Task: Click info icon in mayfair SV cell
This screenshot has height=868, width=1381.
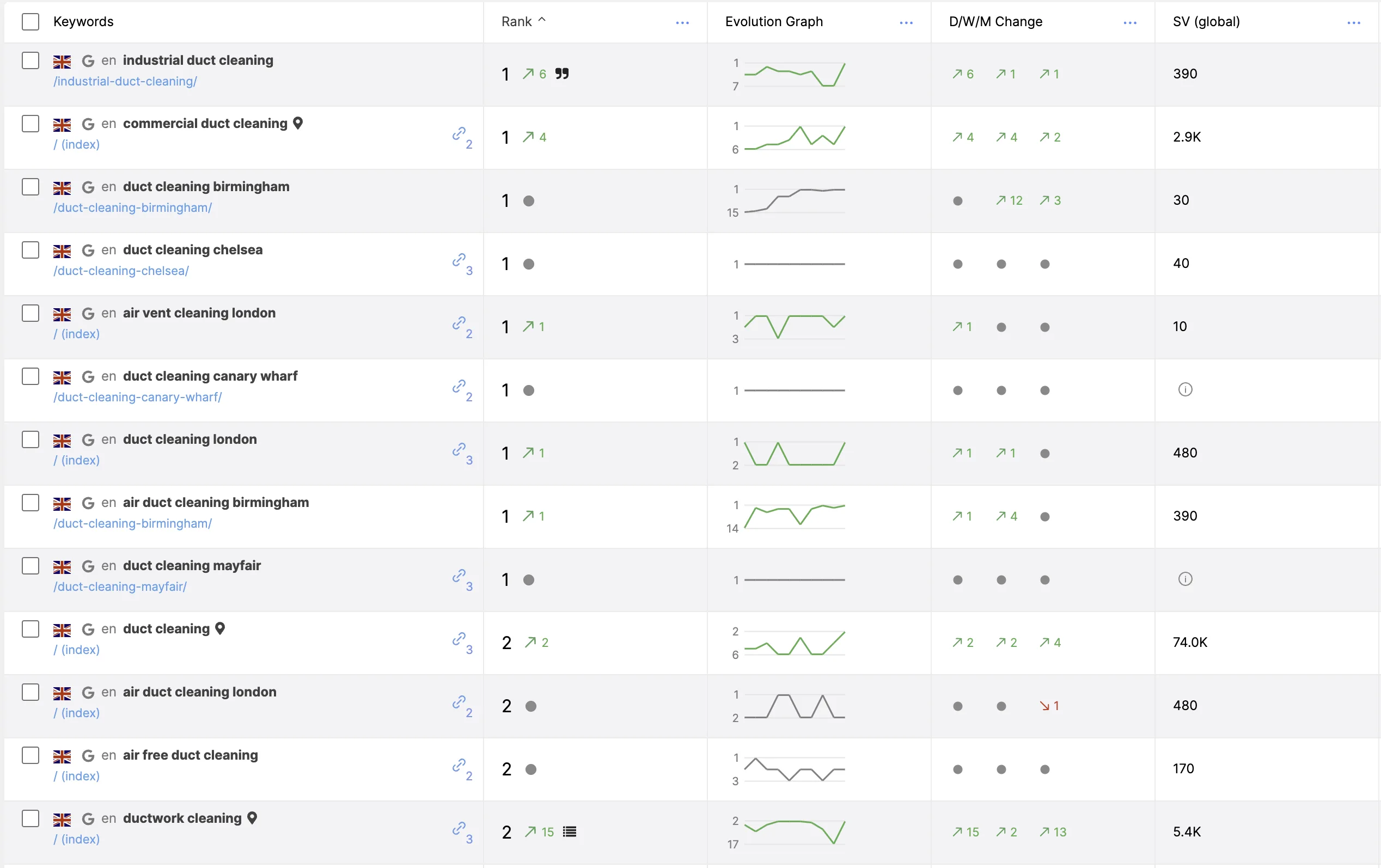Action: 1185,579
